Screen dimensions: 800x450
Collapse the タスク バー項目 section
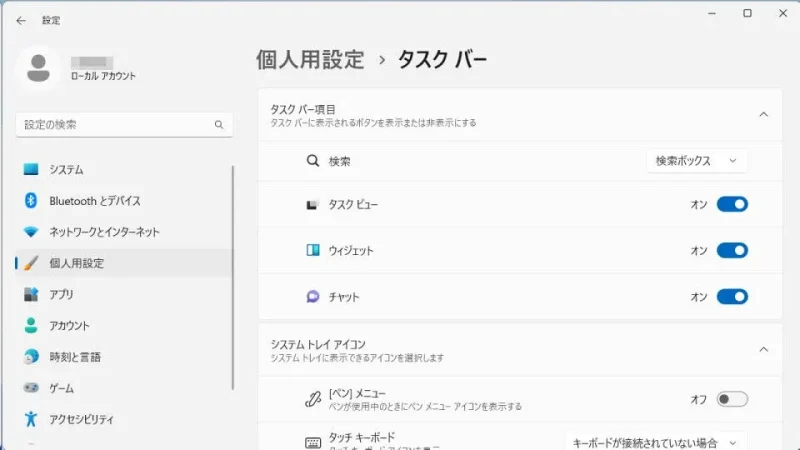coord(764,115)
